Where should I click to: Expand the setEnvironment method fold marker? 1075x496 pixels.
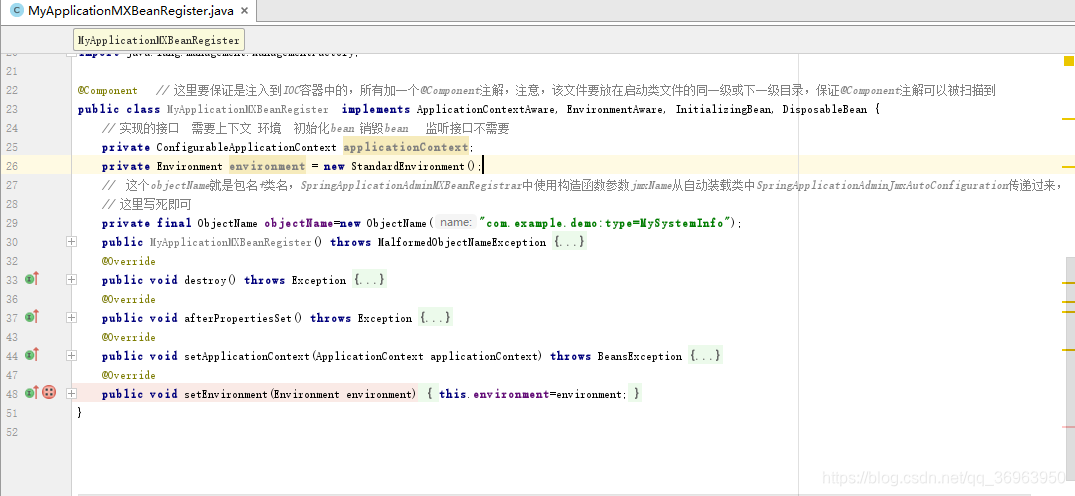coord(71,394)
